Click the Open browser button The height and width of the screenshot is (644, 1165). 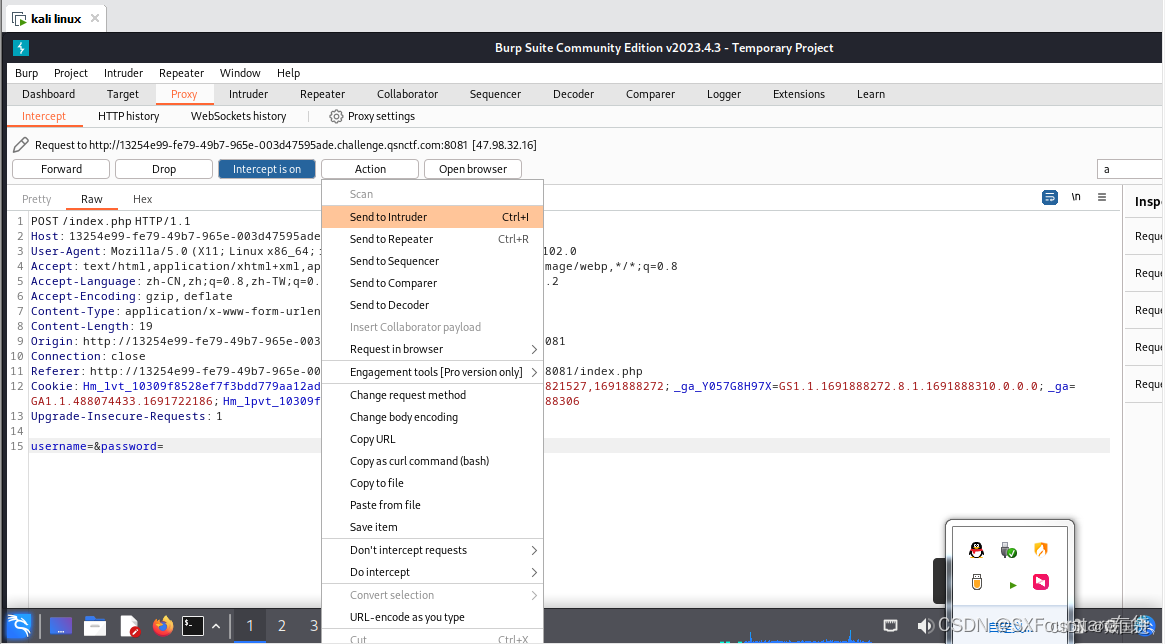tap(473, 169)
